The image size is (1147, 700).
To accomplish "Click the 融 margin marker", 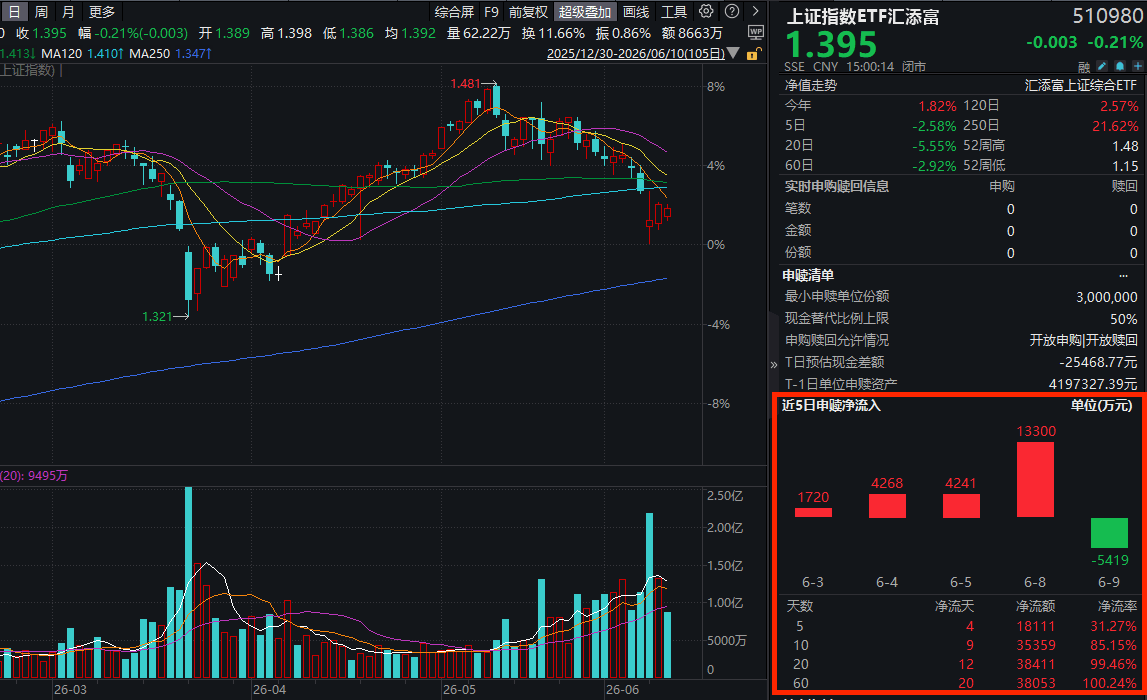I will 1084,67.
